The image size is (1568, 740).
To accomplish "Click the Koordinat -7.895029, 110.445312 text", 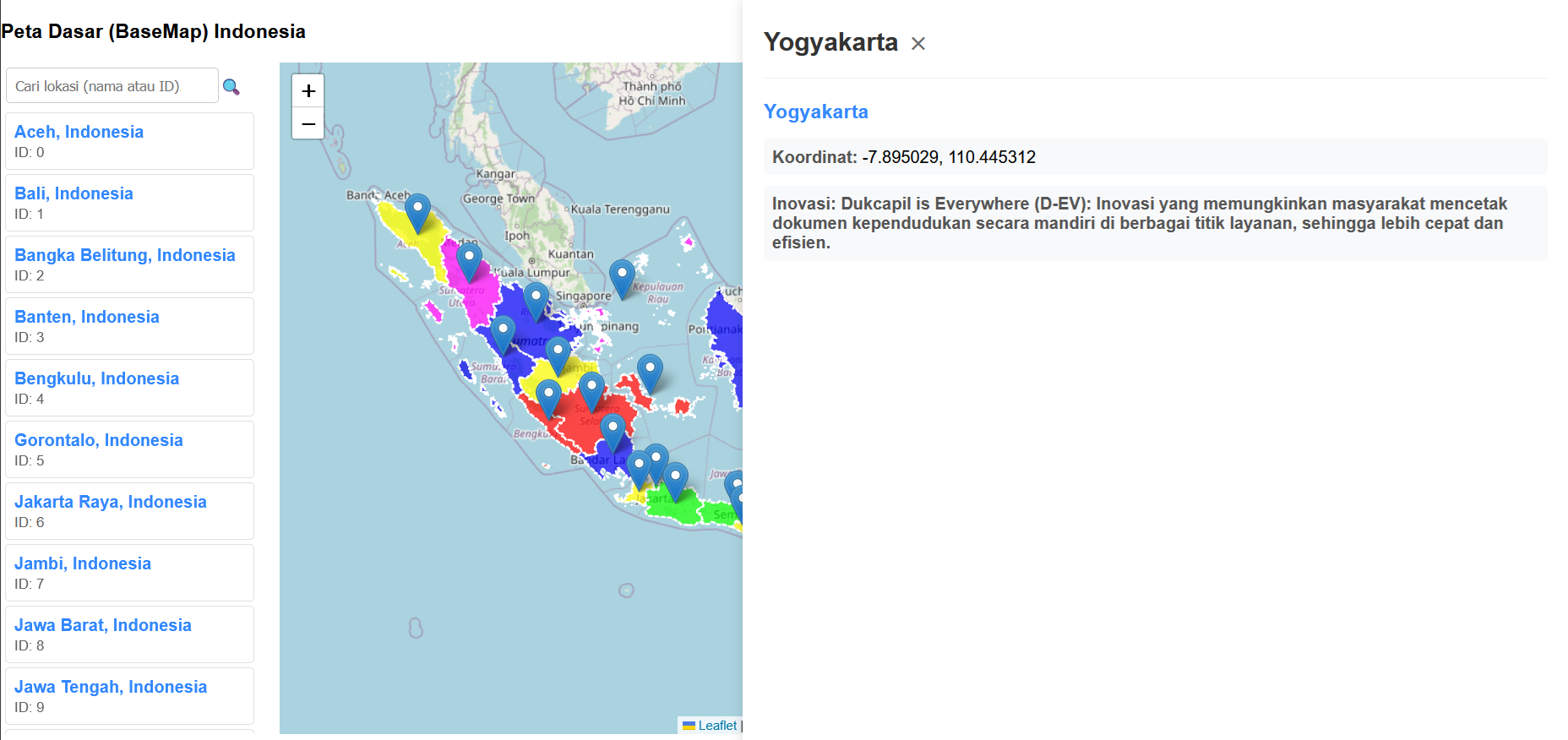I will coord(904,157).
